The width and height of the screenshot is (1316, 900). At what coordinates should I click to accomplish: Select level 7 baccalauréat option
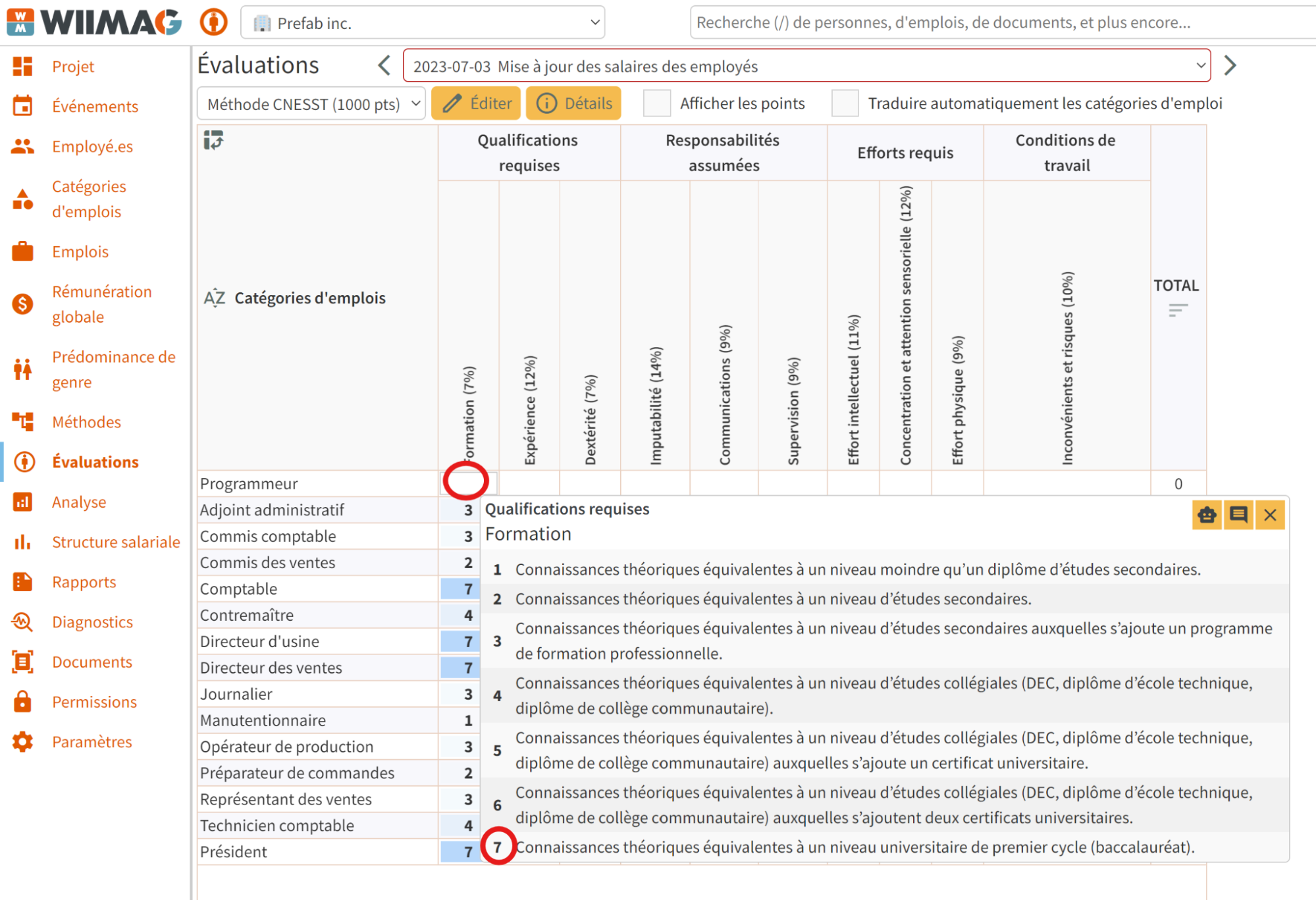pos(884,847)
